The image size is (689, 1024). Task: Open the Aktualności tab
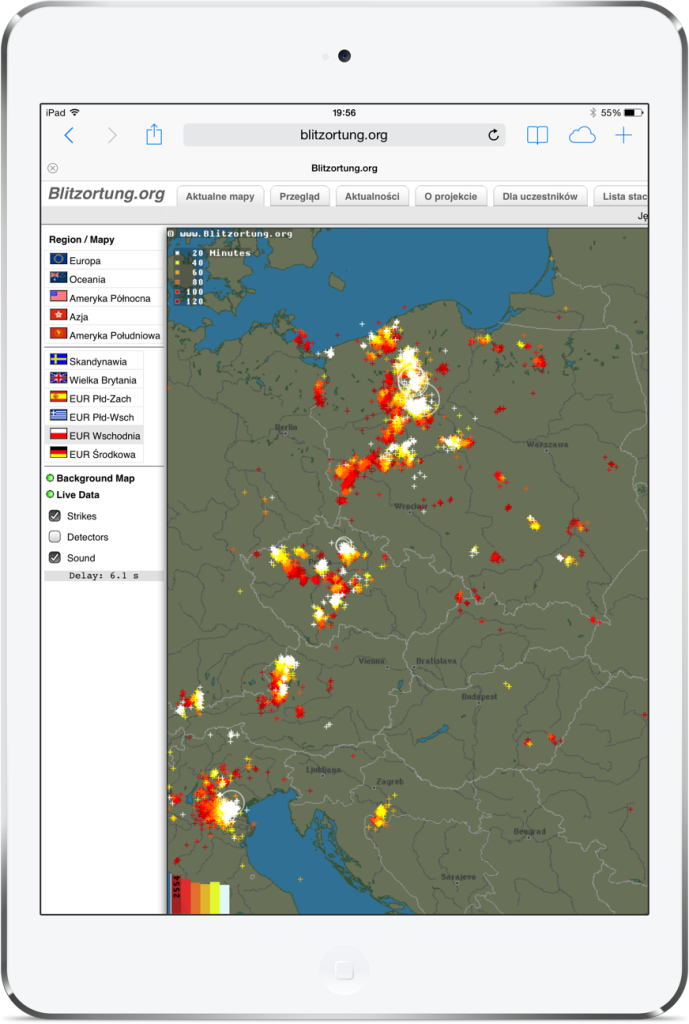pos(372,196)
